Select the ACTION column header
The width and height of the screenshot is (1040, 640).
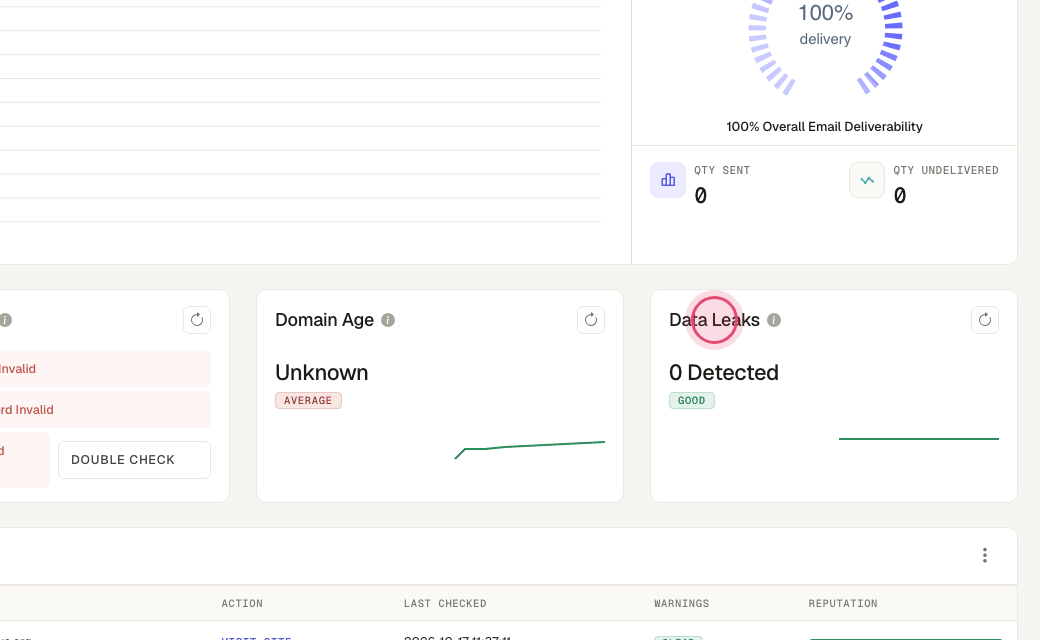click(x=242, y=604)
